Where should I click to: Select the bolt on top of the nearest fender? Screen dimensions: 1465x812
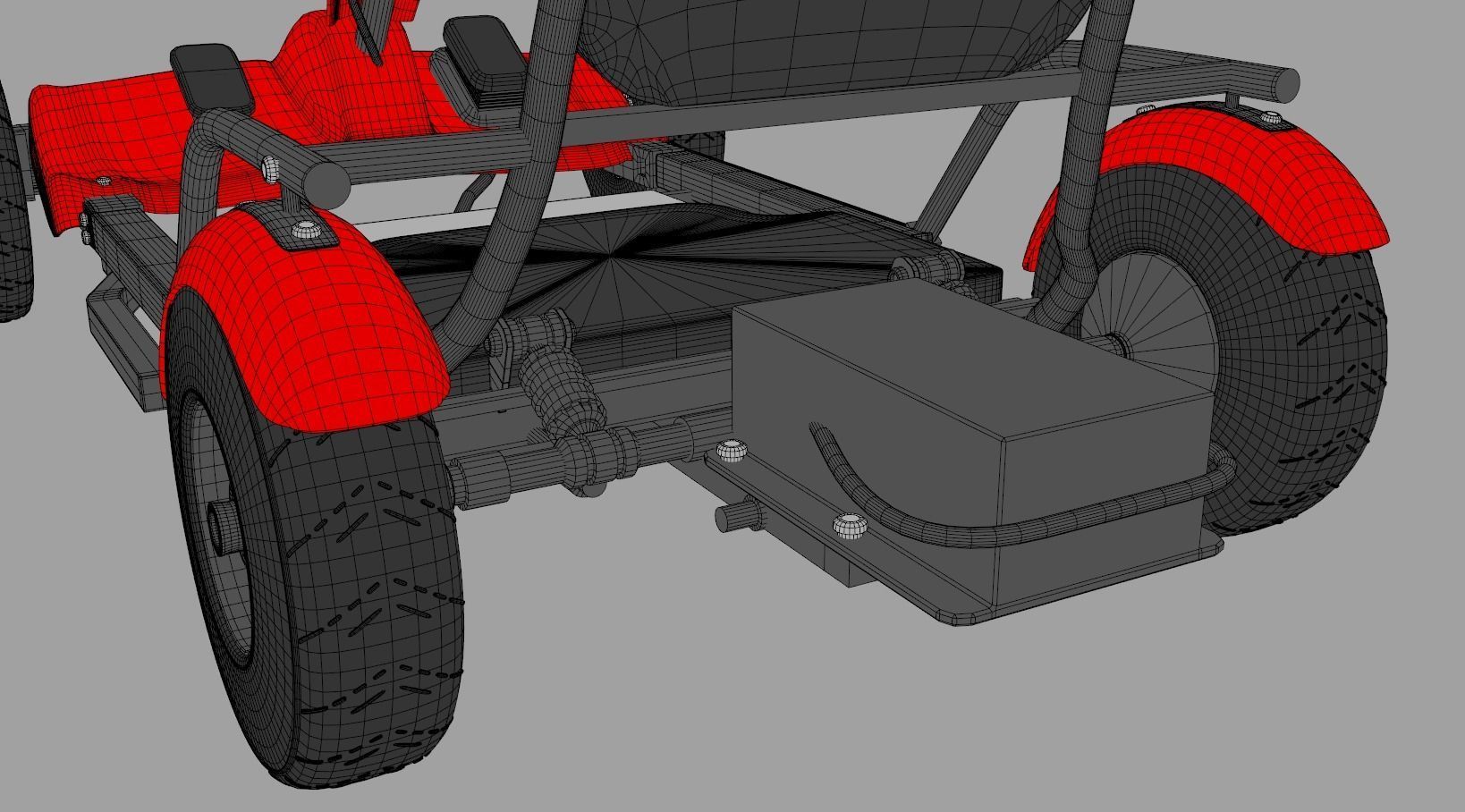point(306,229)
